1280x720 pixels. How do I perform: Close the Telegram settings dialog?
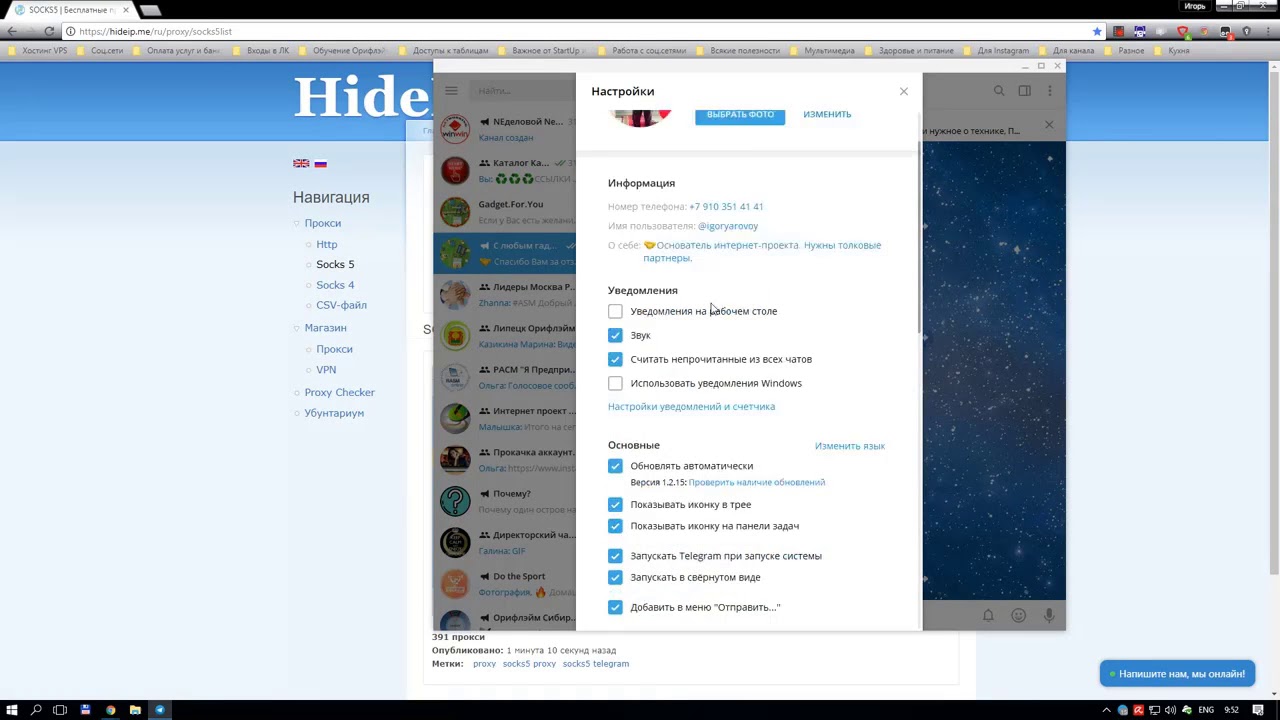pos(903,91)
